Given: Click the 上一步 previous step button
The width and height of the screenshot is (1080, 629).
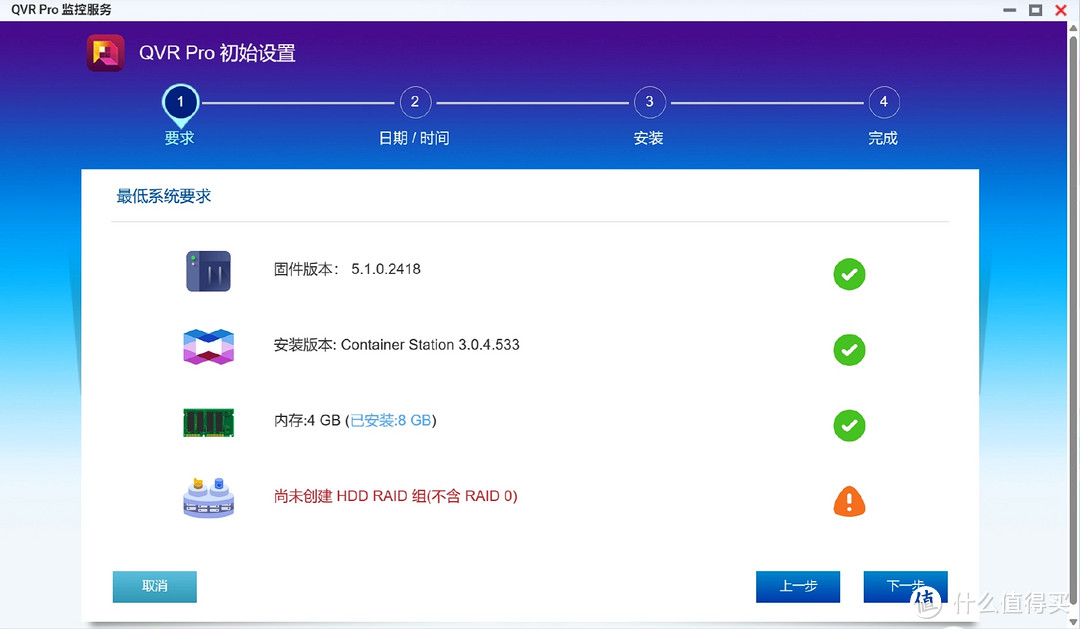Looking at the screenshot, I should coord(798,587).
